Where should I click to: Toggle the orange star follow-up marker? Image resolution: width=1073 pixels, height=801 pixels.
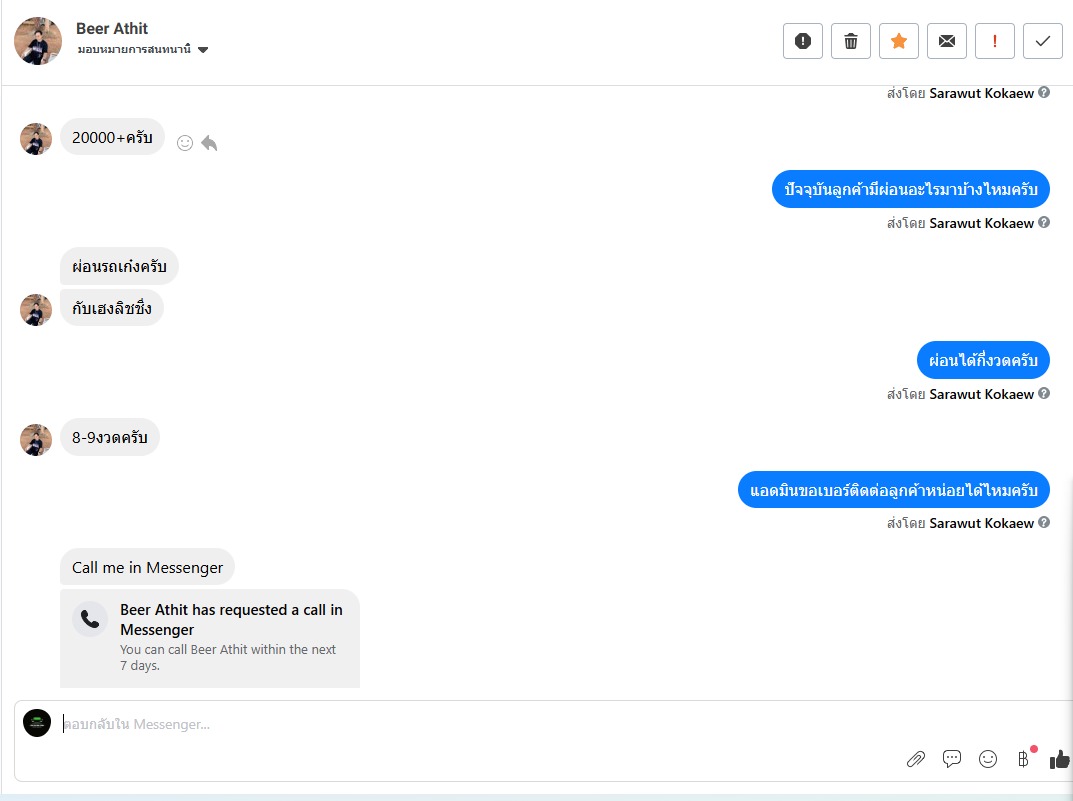click(899, 41)
